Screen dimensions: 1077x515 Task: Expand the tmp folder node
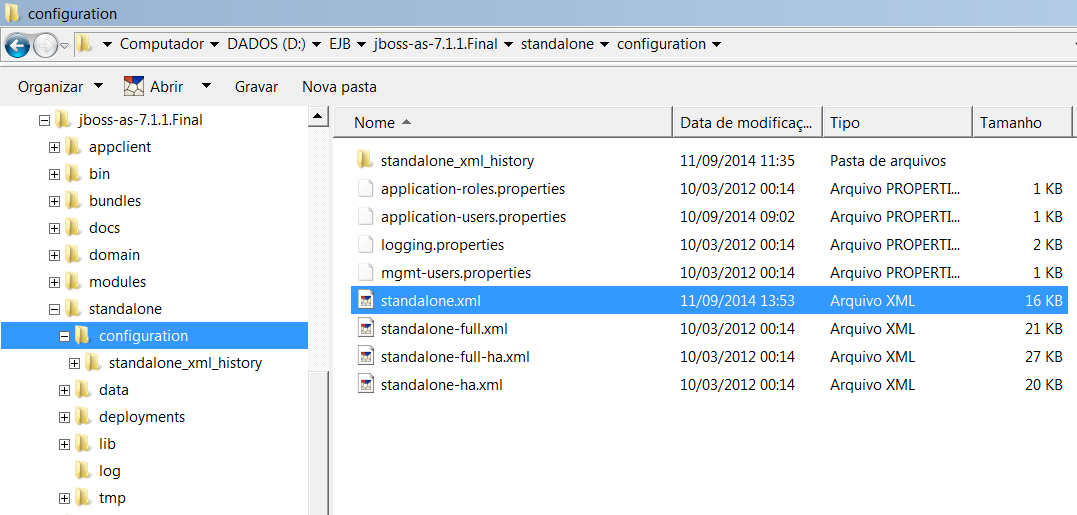(65, 499)
